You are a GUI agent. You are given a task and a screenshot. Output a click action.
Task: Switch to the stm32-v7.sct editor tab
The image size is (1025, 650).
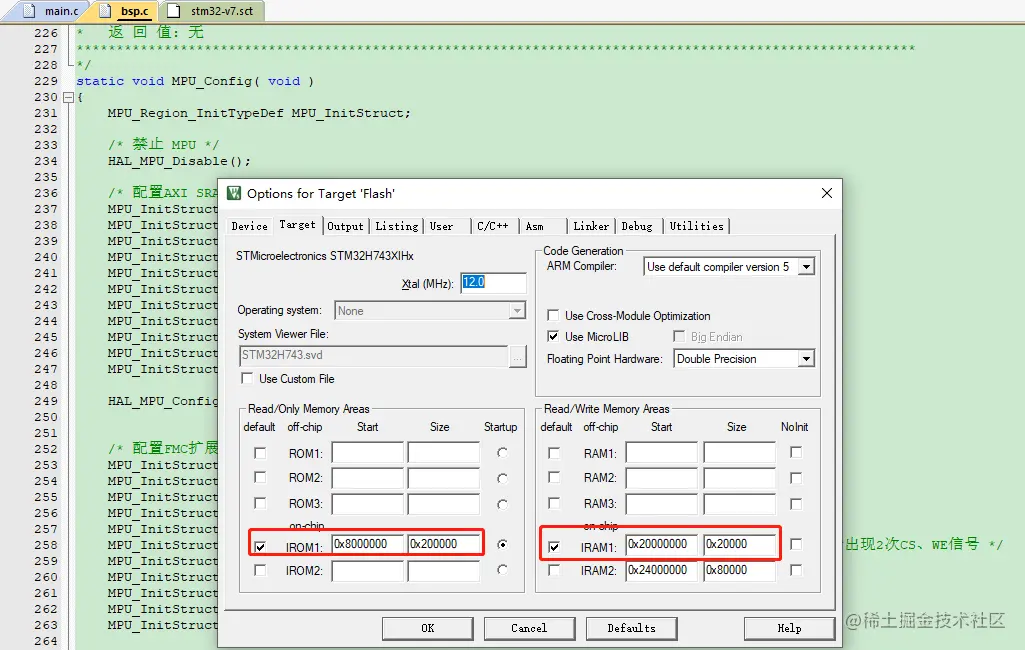(214, 11)
